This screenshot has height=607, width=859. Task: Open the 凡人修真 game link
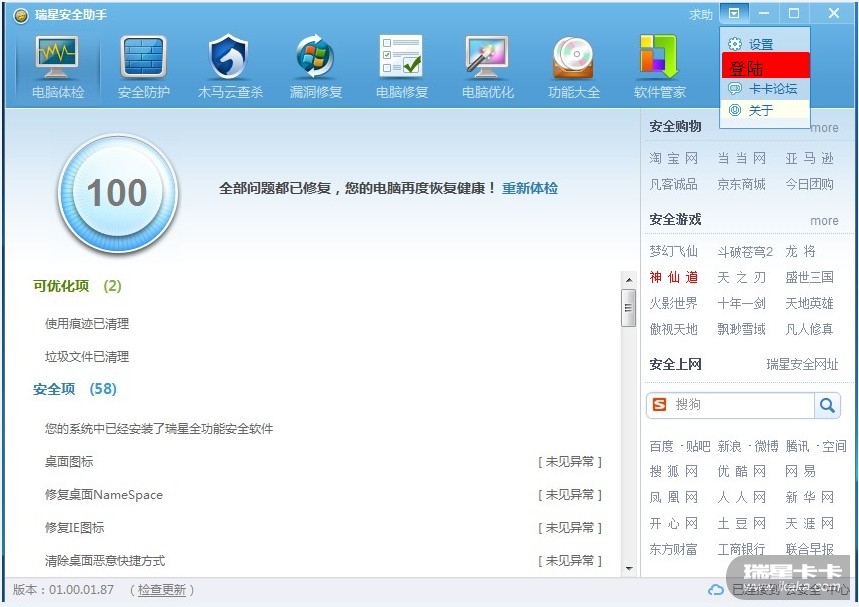809,329
